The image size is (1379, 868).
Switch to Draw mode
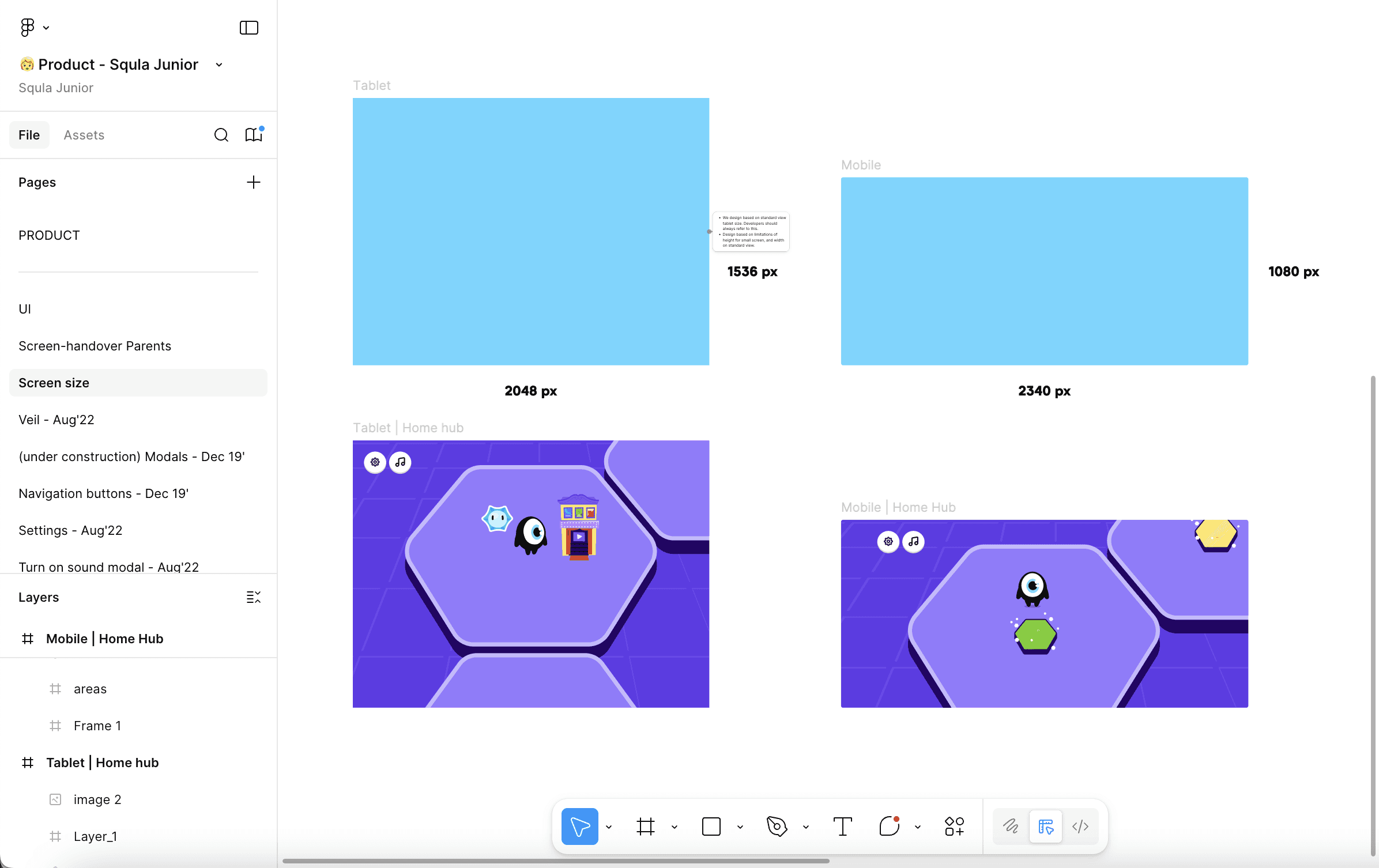1011,827
